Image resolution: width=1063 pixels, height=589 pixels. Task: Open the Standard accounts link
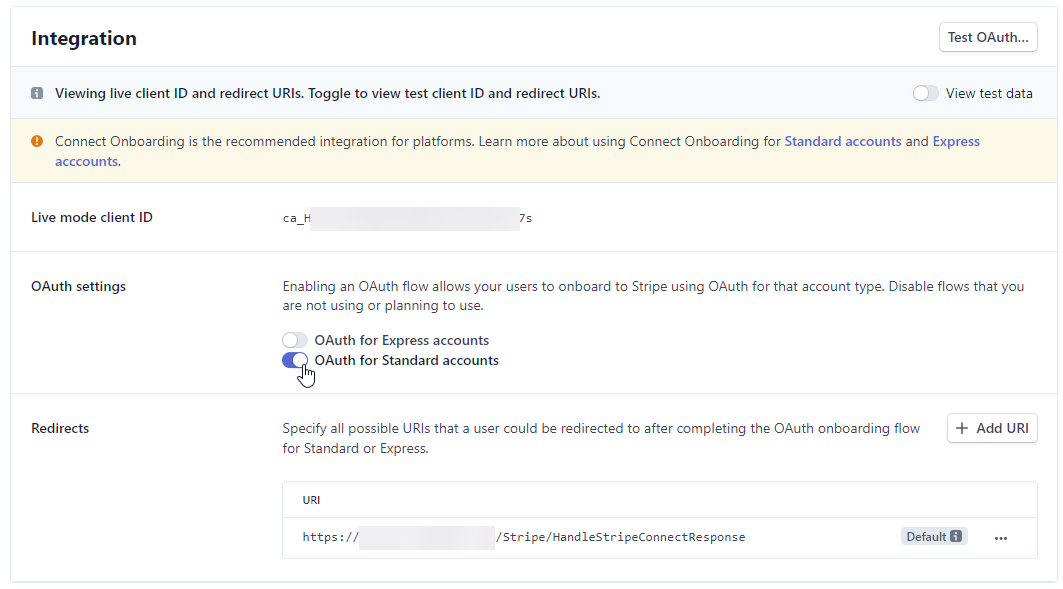coord(843,142)
